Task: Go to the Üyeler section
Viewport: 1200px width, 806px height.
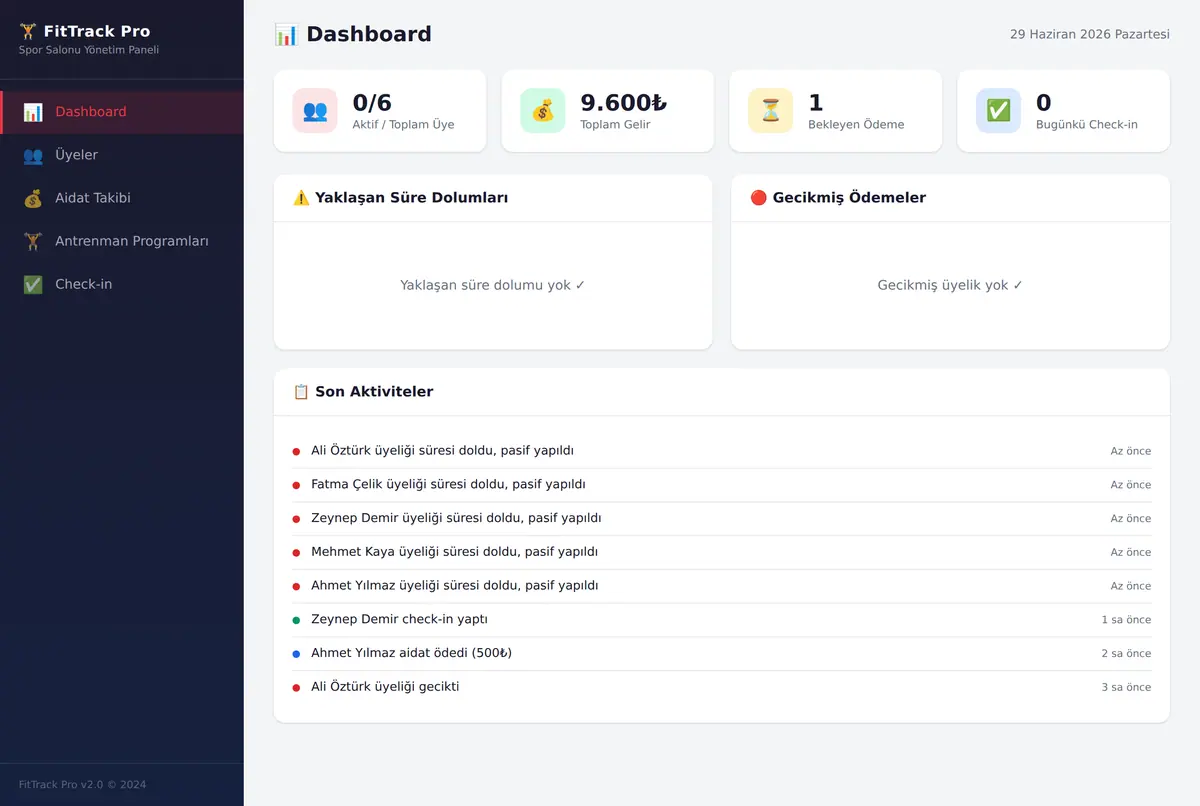Action: tap(122, 155)
